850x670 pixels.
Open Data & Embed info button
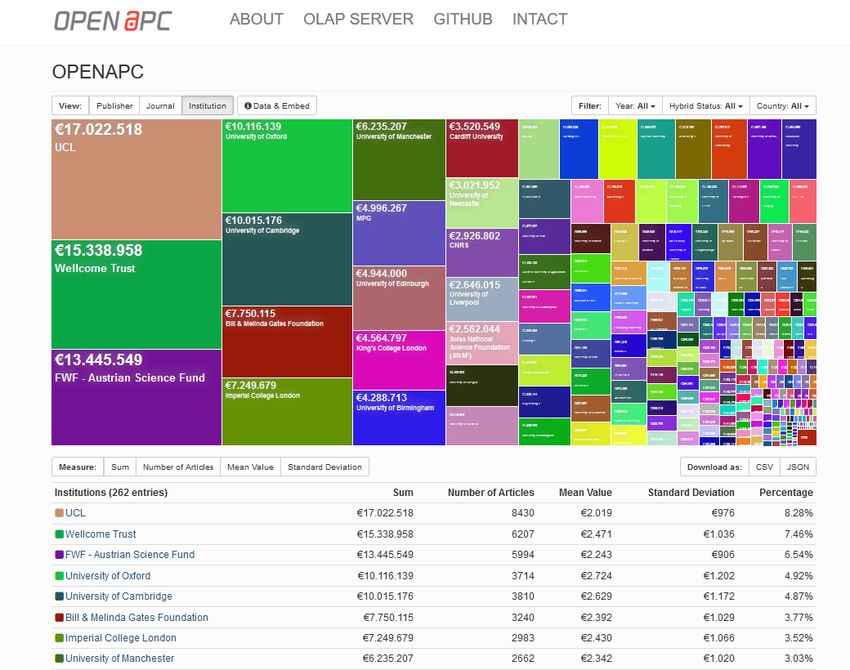[x=277, y=106]
